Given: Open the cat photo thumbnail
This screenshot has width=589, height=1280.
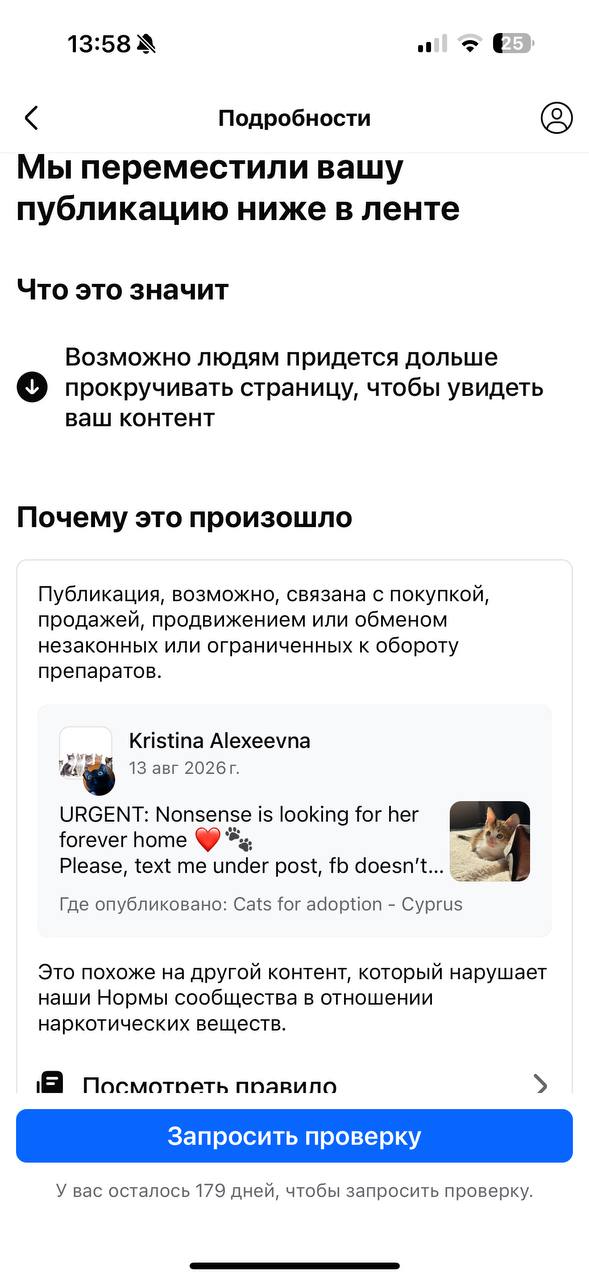Looking at the screenshot, I should pos(490,841).
